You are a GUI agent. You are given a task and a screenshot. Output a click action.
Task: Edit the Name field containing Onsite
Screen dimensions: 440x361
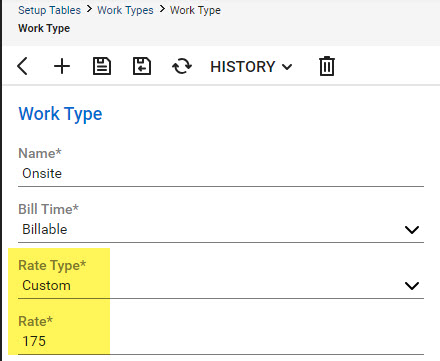coord(221,174)
